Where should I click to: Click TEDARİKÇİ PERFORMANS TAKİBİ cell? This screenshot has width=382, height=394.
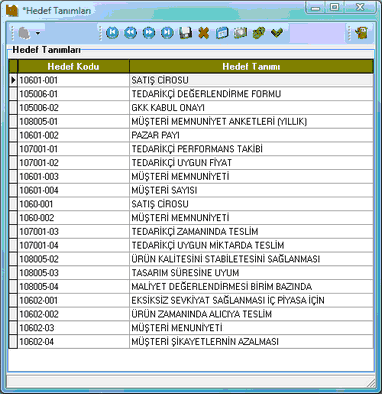(251, 149)
